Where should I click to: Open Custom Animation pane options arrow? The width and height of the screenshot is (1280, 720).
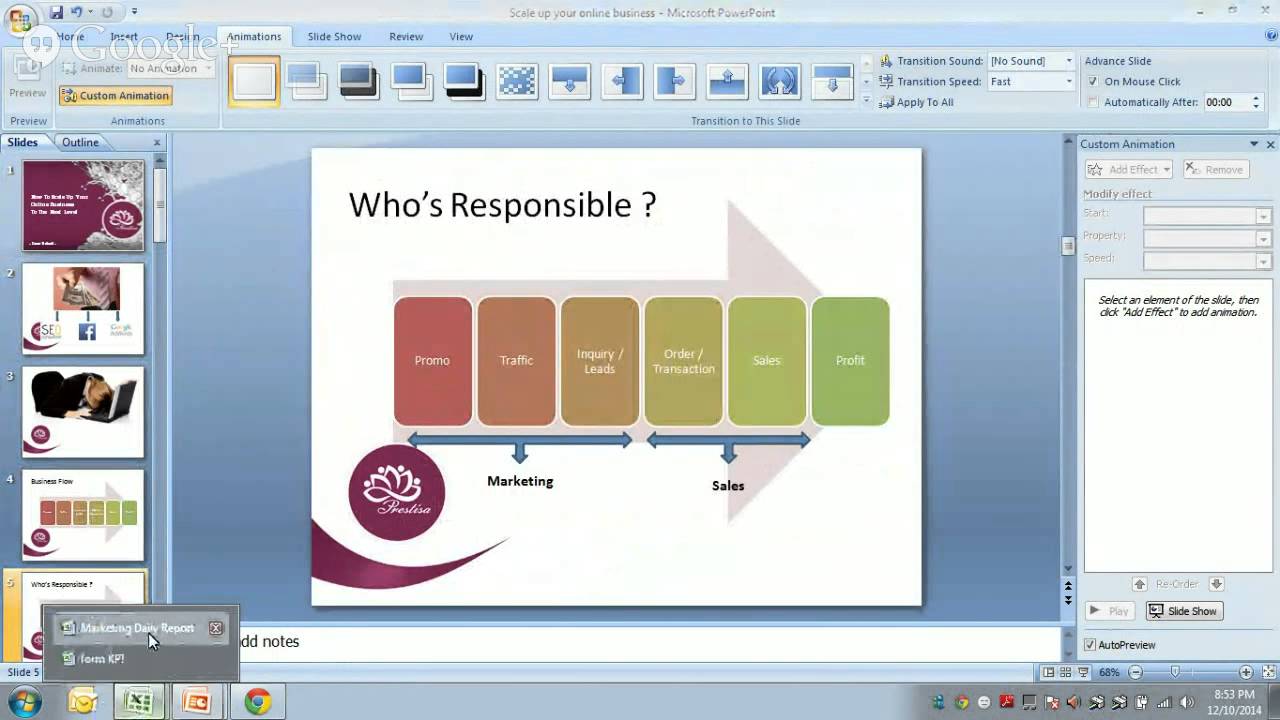(1253, 144)
